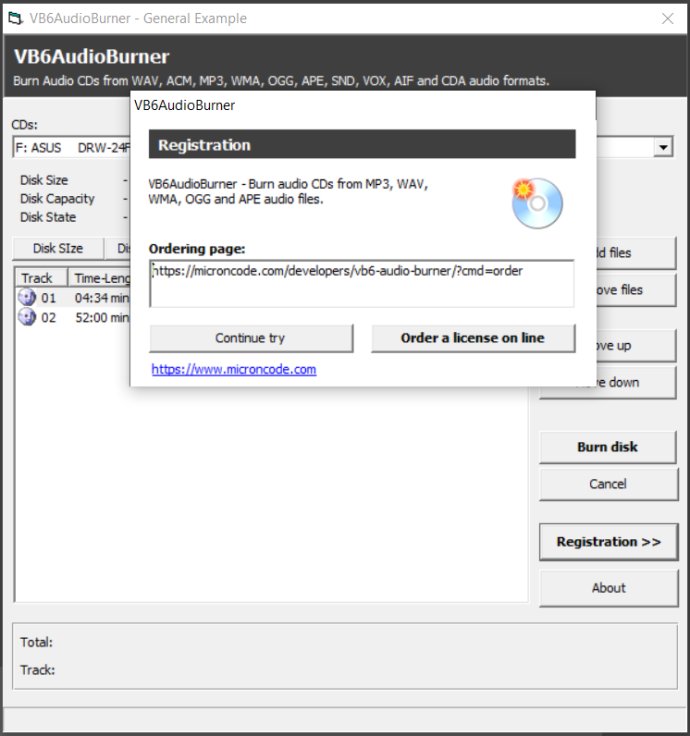Click the VB6AudioBurner app icon in title bar
690x736 pixels.
point(15,18)
